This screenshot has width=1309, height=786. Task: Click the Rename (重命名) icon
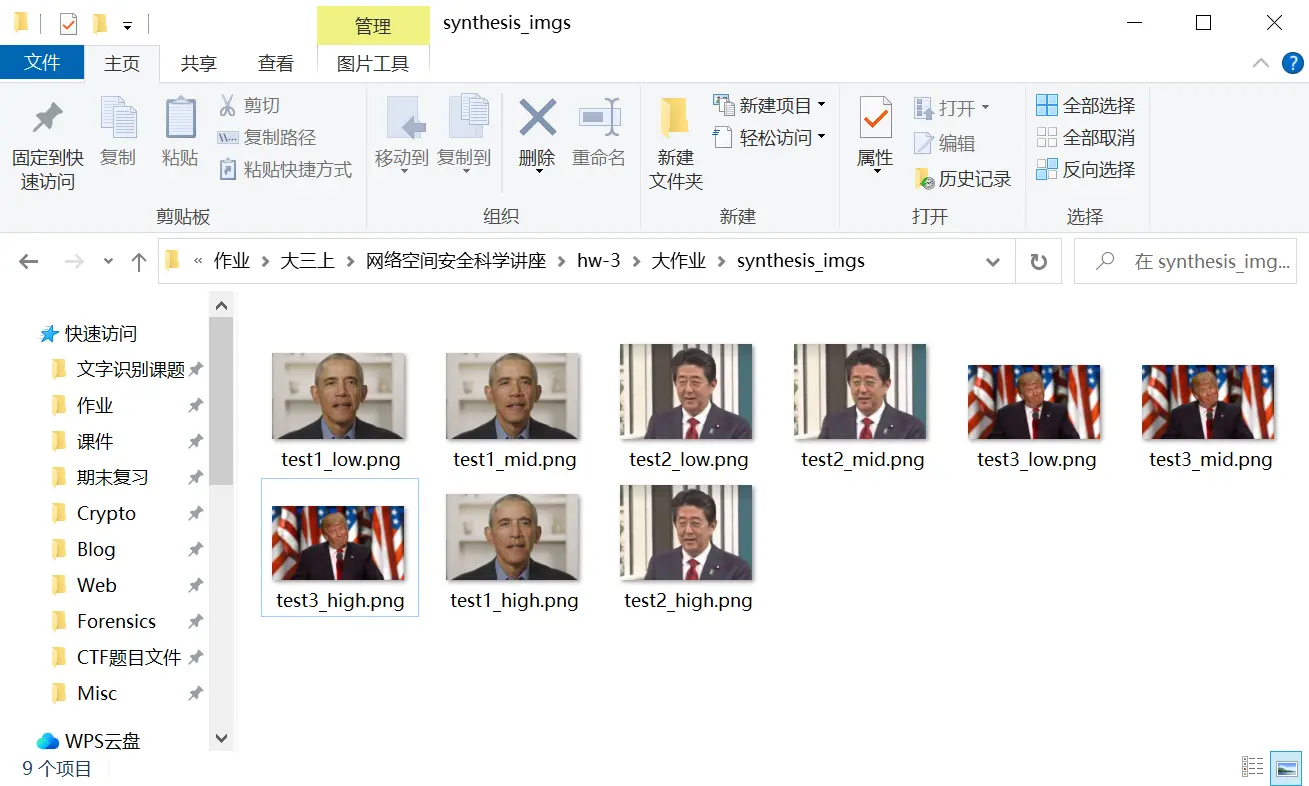(x=599, y=119)
